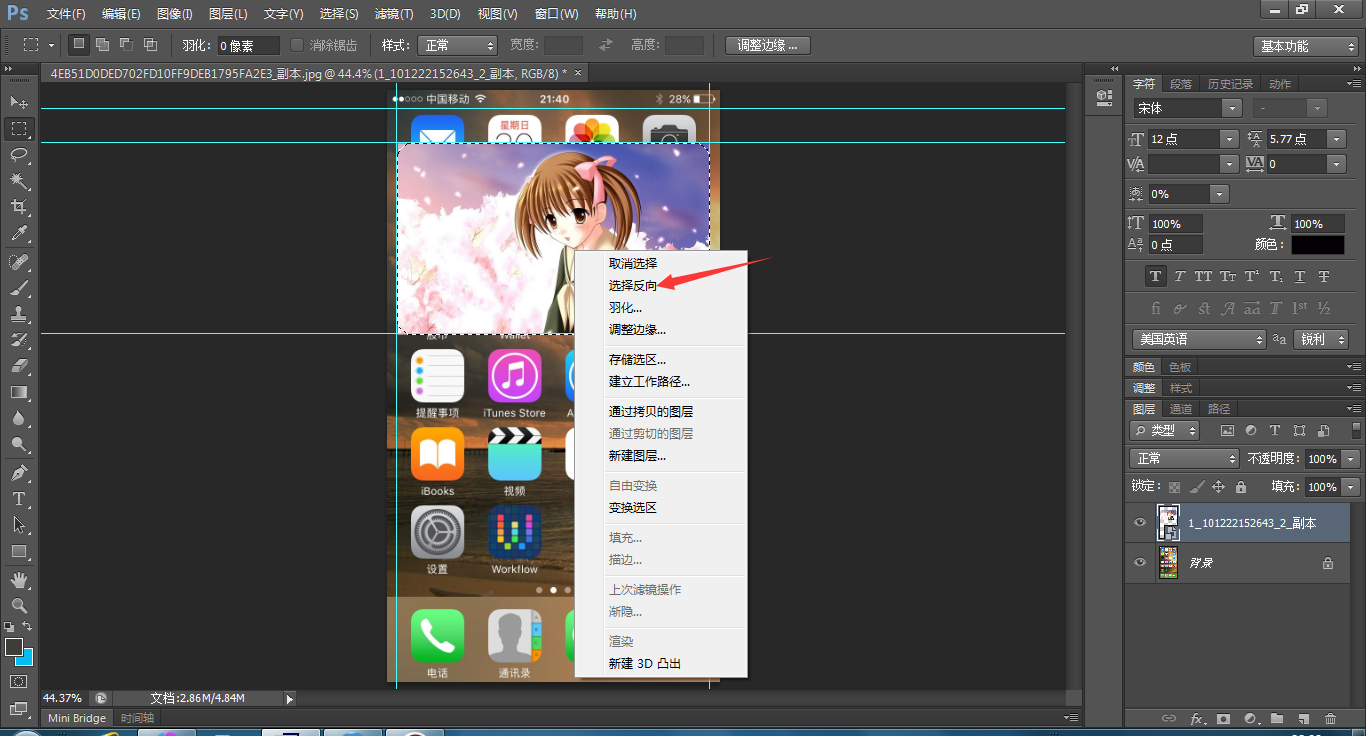Image resolution: width=1366 pixels, height=736 pixels.
Task: Click the foreground color swatch
Action: tap(14, 647)
